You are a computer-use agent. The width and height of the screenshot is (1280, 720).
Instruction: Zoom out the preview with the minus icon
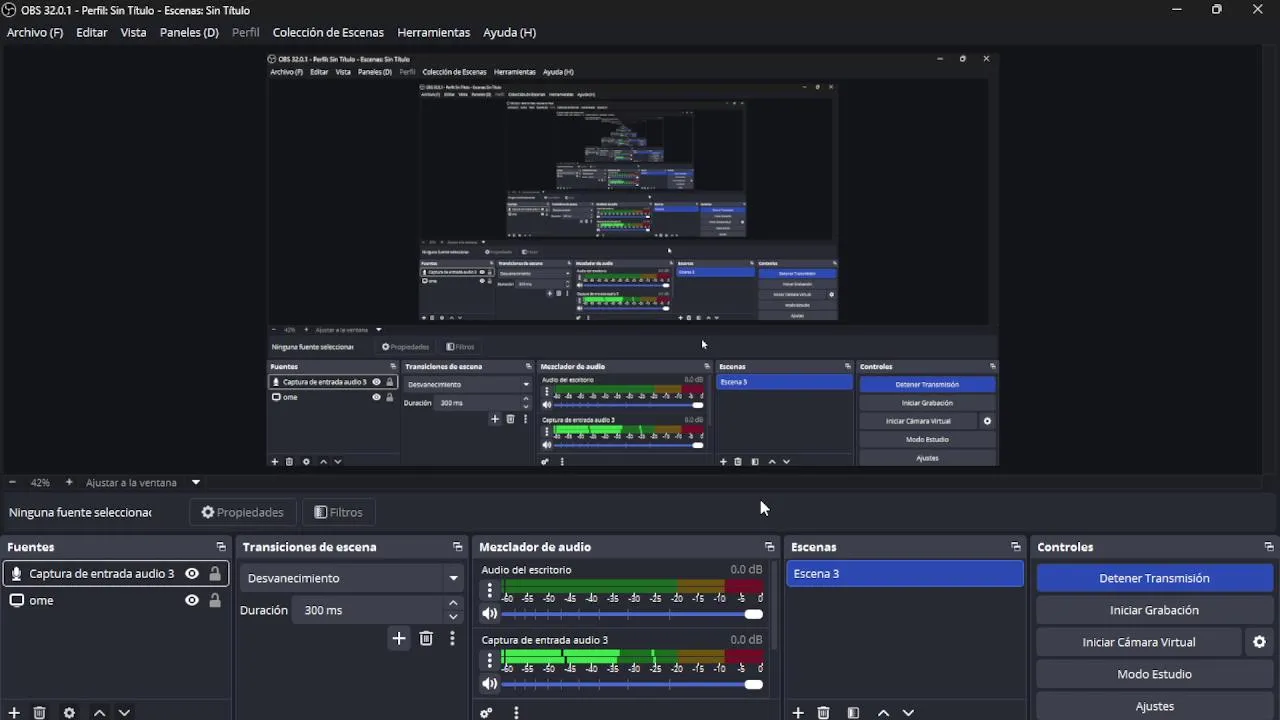click(x=12, y=482)
